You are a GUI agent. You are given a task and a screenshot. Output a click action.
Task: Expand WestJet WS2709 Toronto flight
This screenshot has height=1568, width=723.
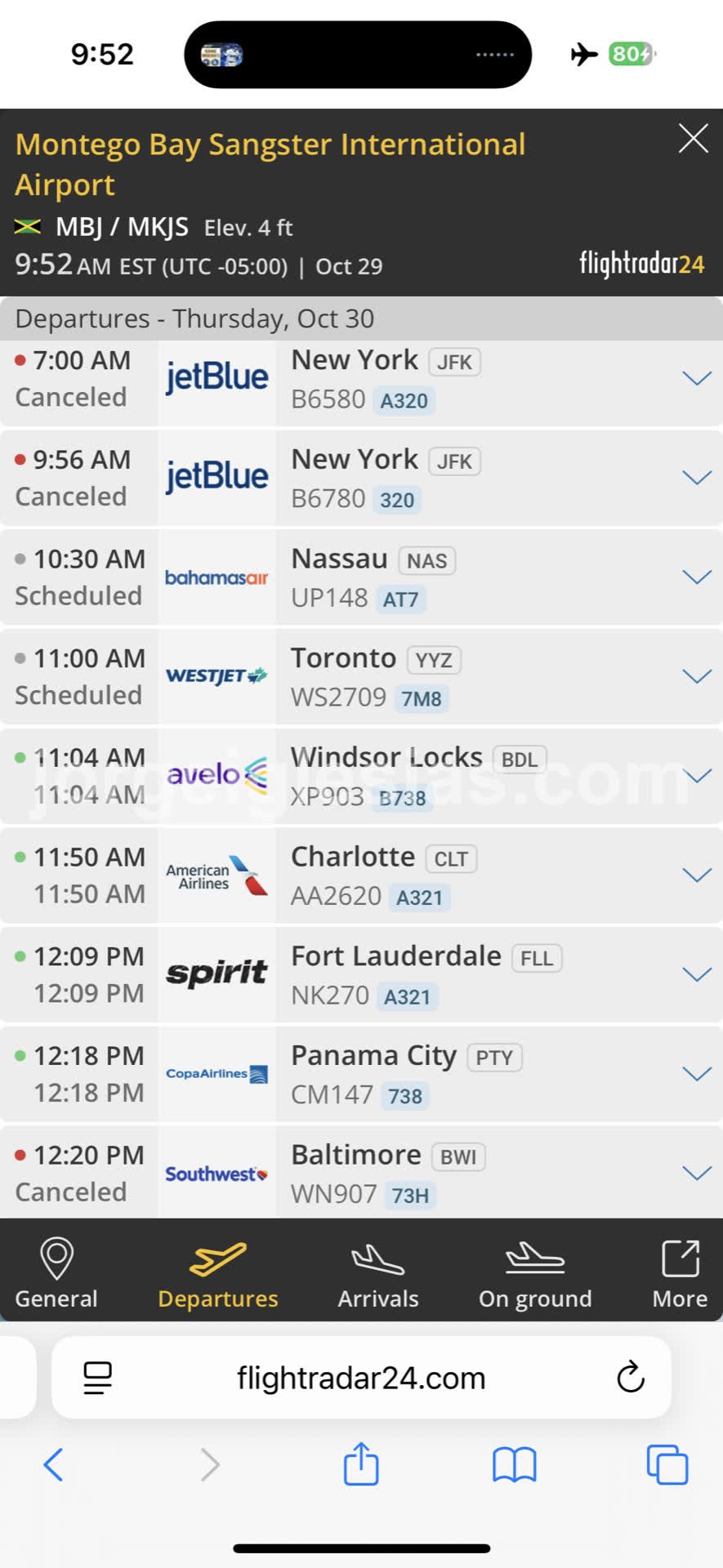(696, 676)
